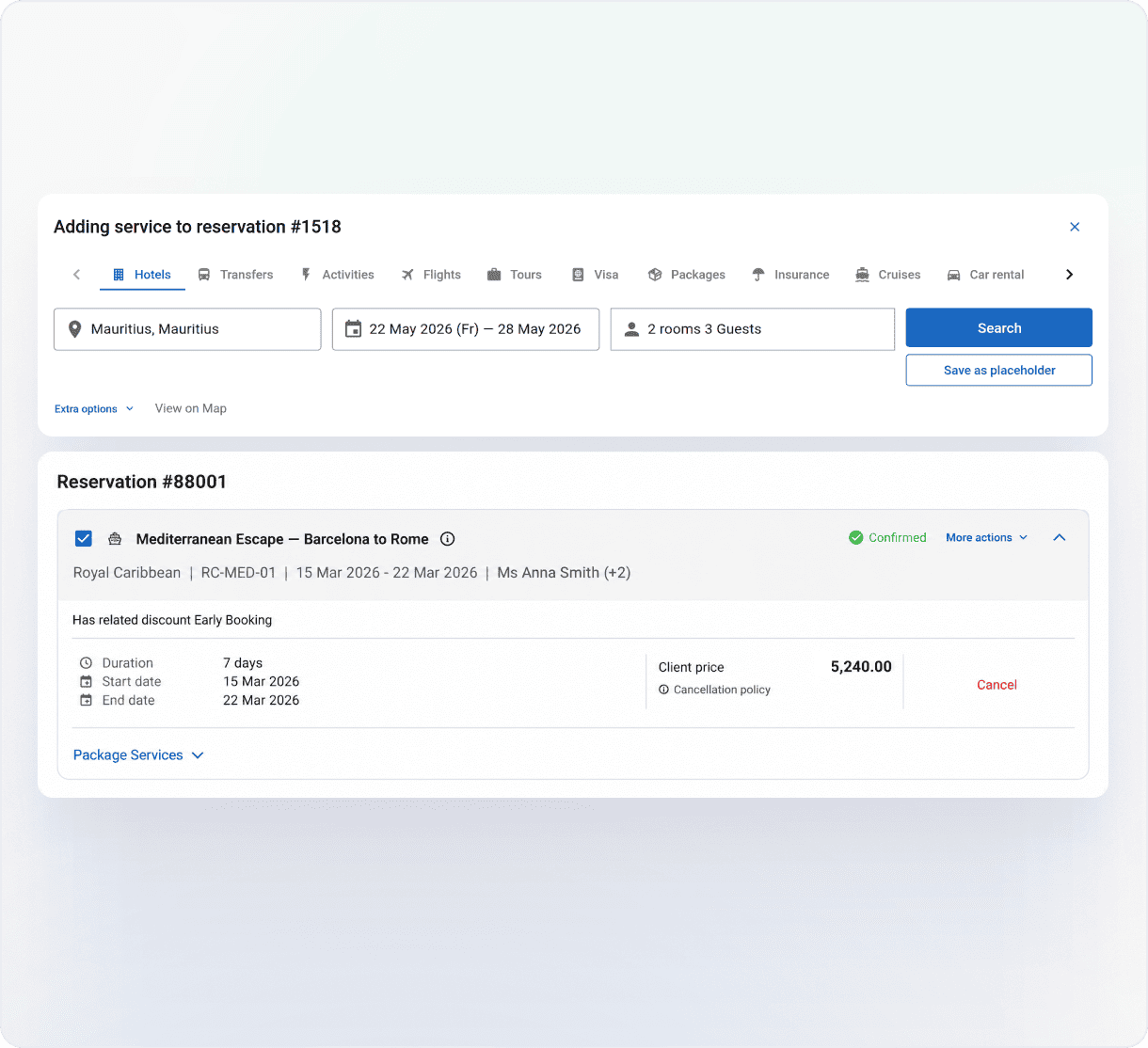Expand Package Services

[x=138, y=755]
